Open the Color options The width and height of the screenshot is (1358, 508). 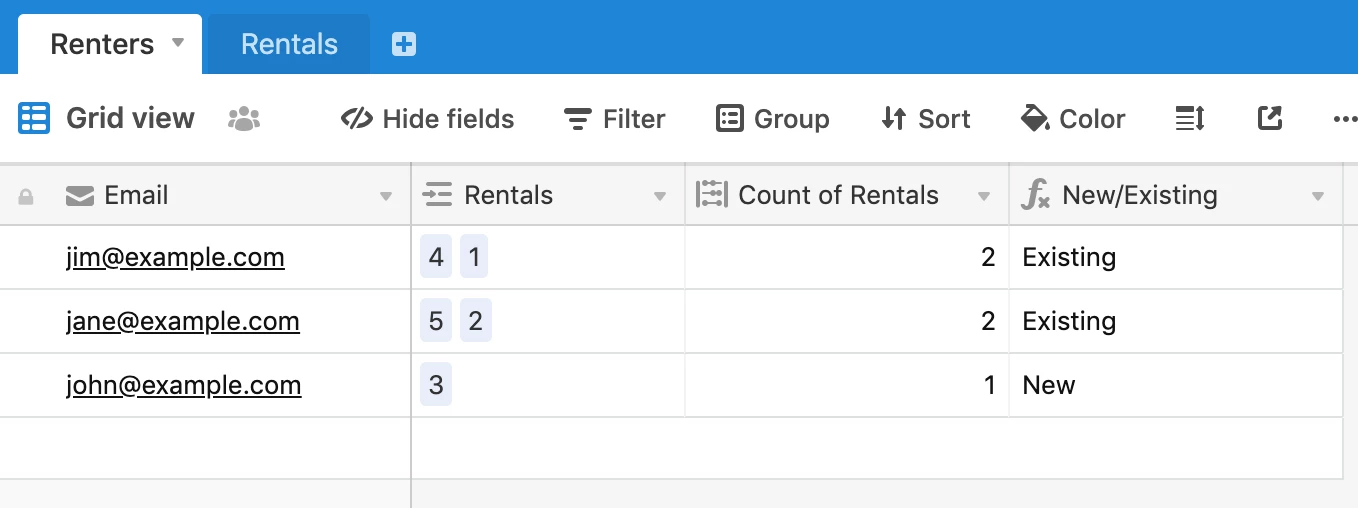pyautogui.click(x=1072, y=119)
